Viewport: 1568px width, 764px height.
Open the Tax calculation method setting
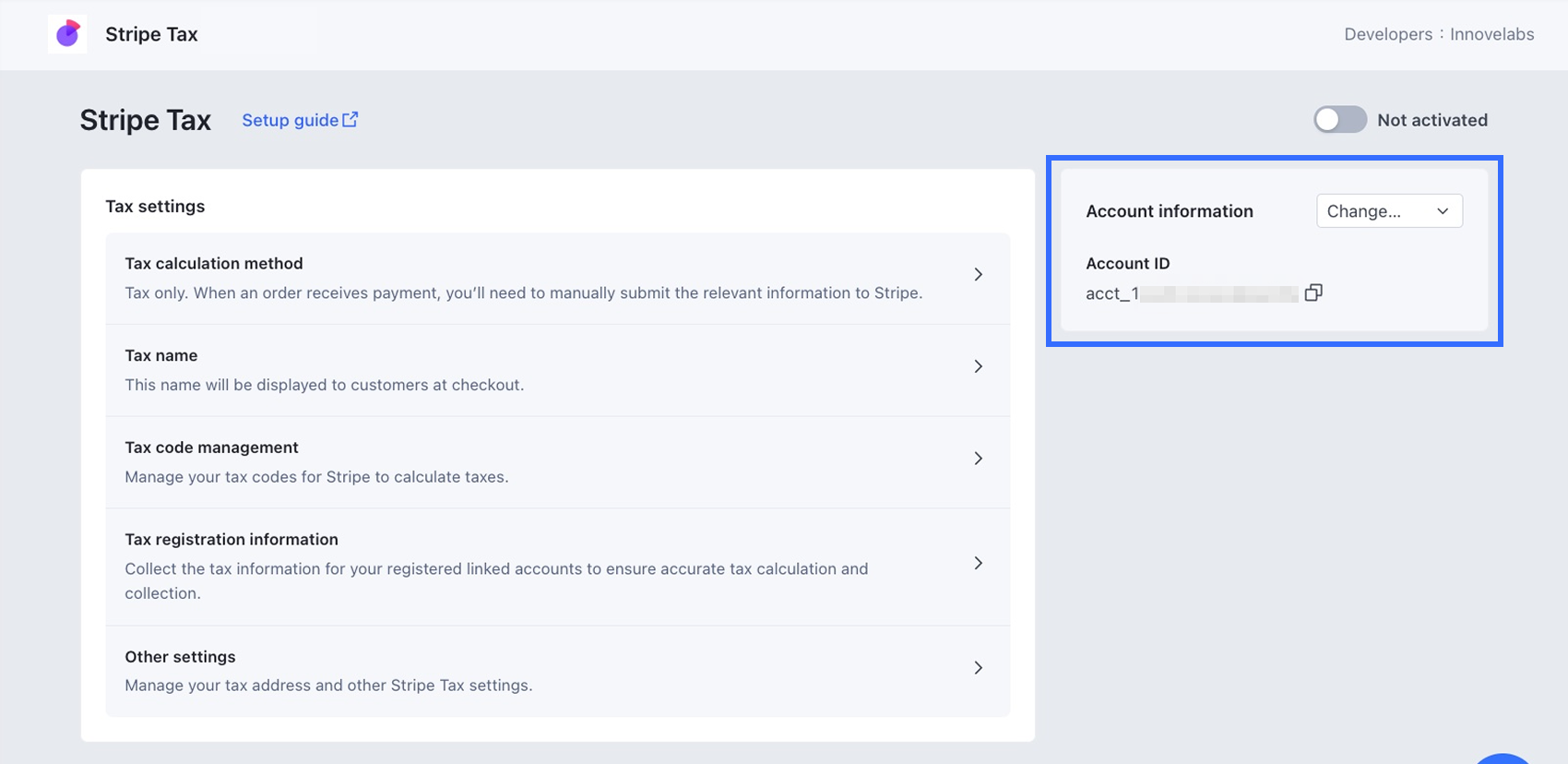(214, 264)
